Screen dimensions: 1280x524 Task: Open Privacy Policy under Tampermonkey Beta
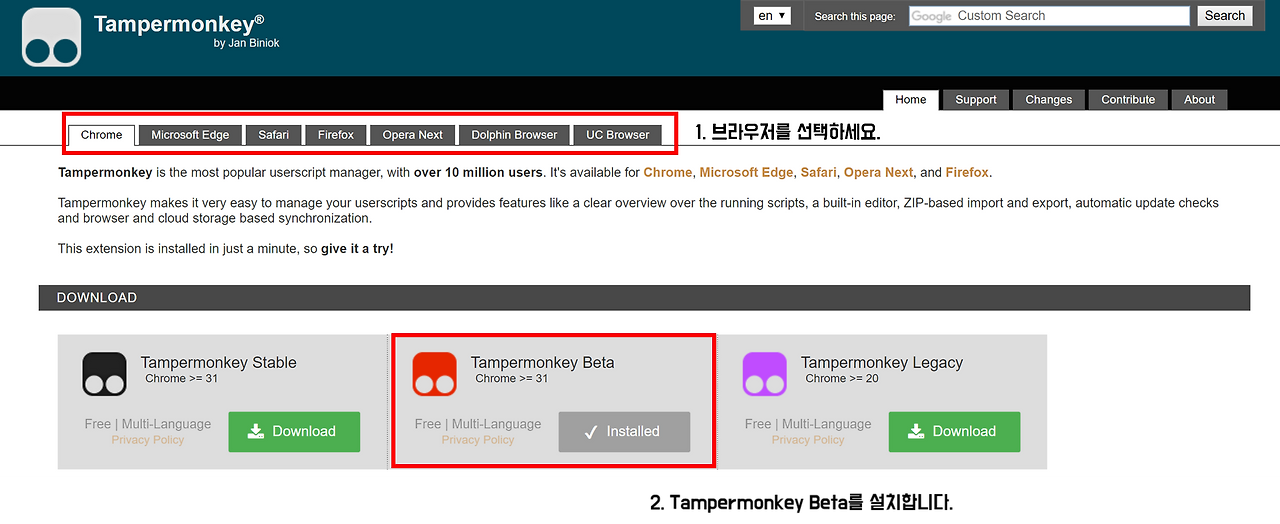[478, 440]
